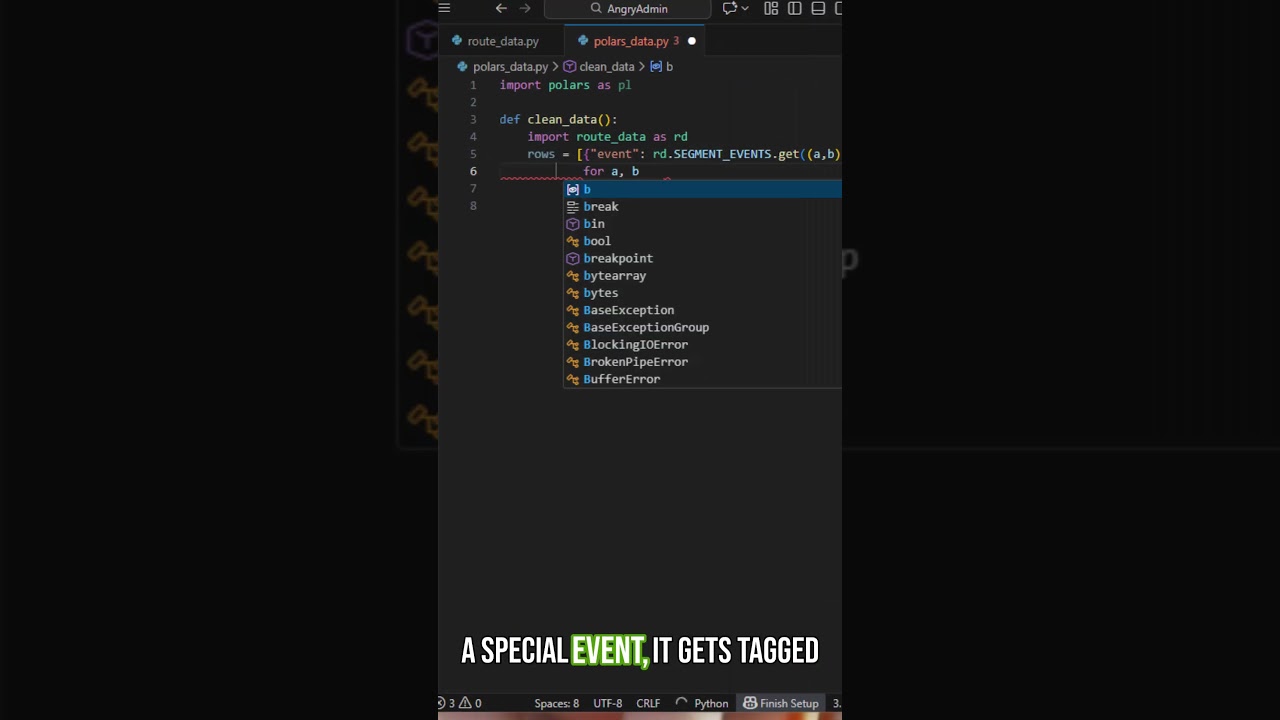The image size is (1280, 720).
Task: Toggle the primary side bar
Action: (x=795, y=8)
